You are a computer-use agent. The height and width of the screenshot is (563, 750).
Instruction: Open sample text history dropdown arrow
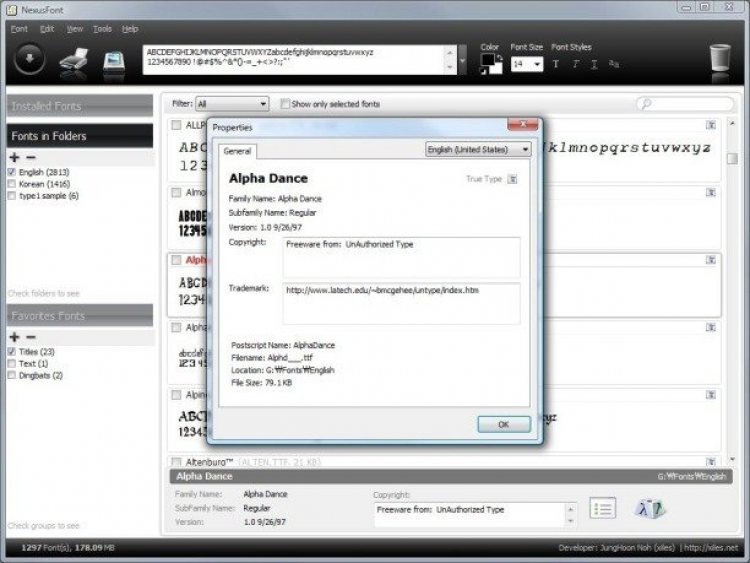point(463,60)
